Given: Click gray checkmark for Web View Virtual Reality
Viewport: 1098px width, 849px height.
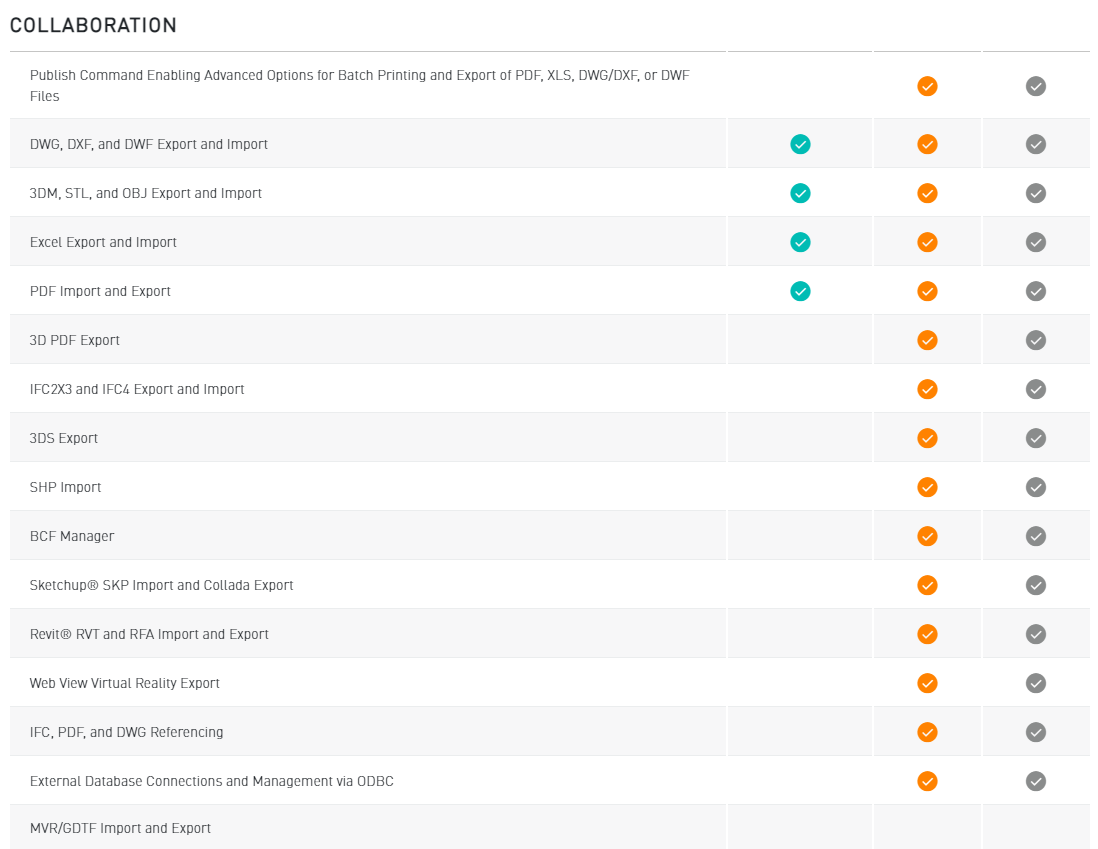Looking at the screenshot, I should click(1036, 683).
